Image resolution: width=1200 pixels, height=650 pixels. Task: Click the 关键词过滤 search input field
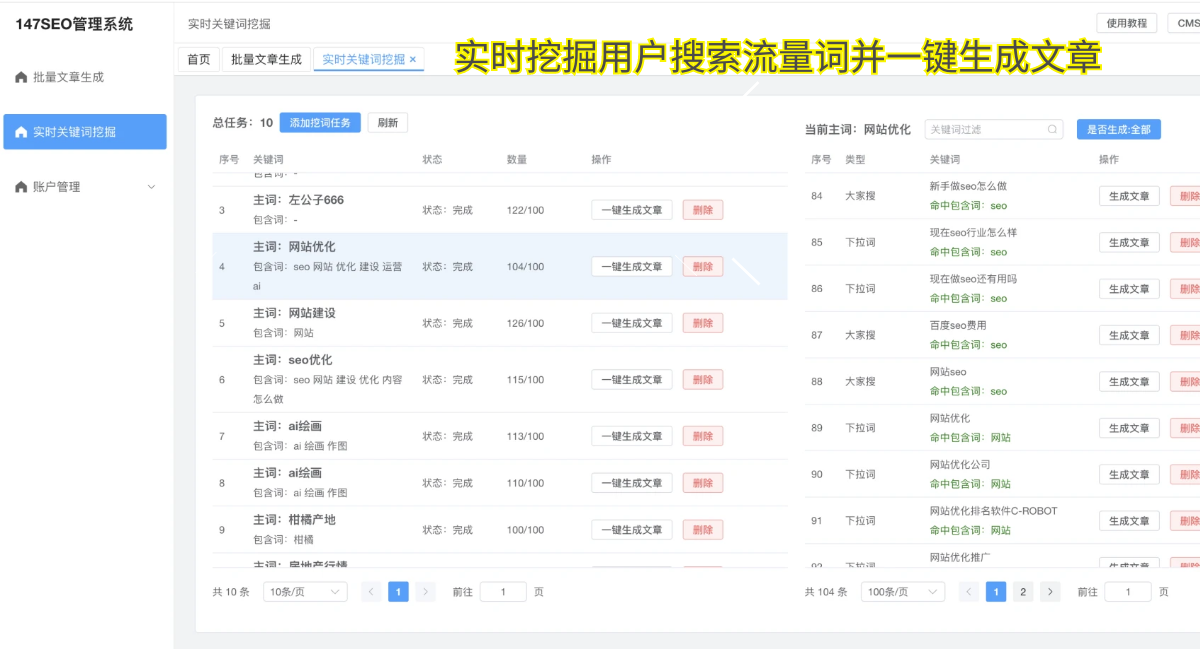click(x=990, y=129)
